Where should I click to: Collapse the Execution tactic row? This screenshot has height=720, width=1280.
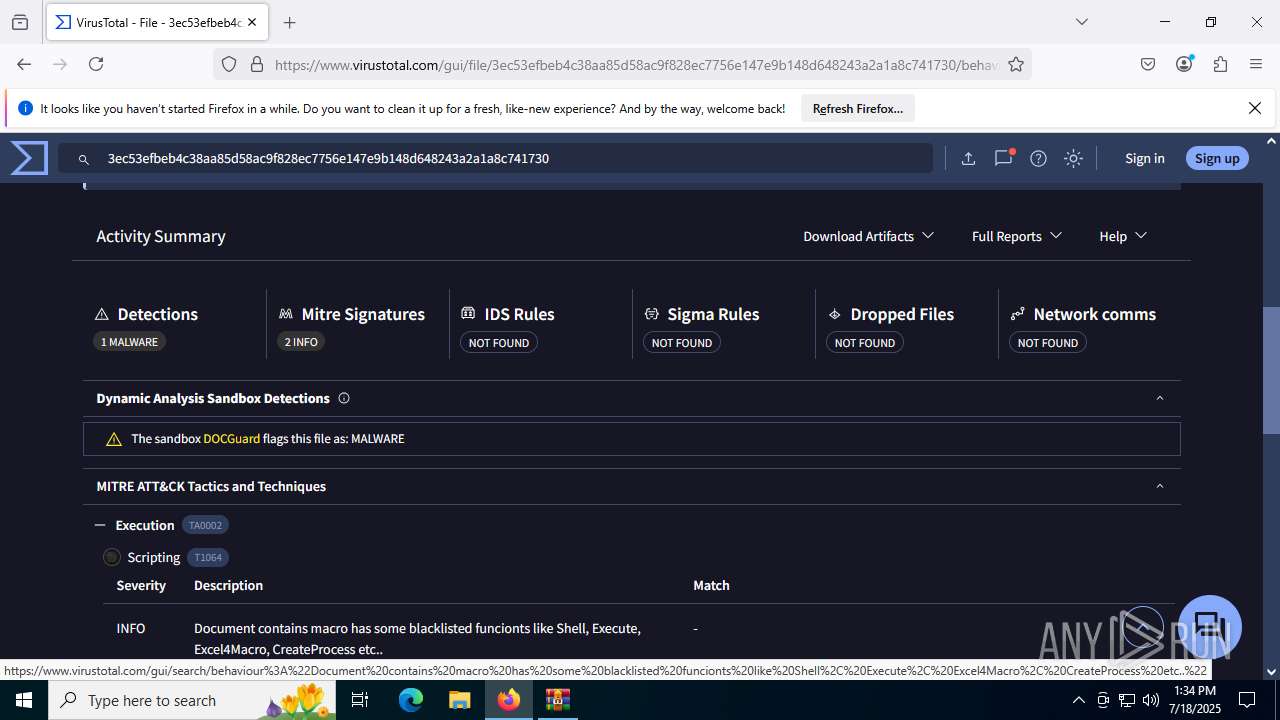[x=100, y=525]
